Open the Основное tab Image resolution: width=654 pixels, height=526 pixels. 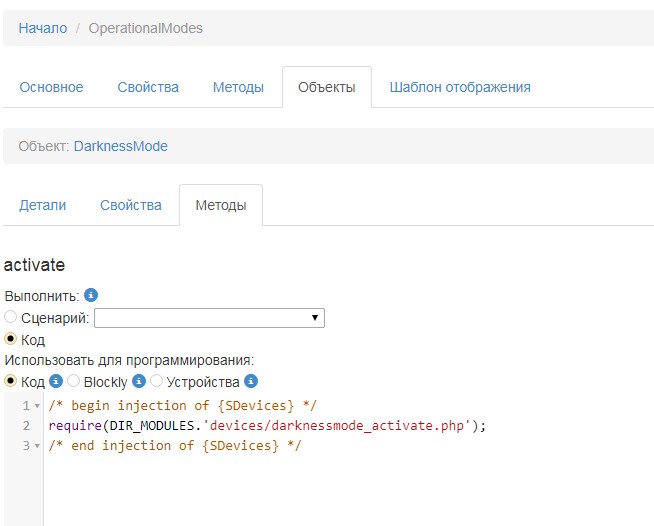click(51, 87)
